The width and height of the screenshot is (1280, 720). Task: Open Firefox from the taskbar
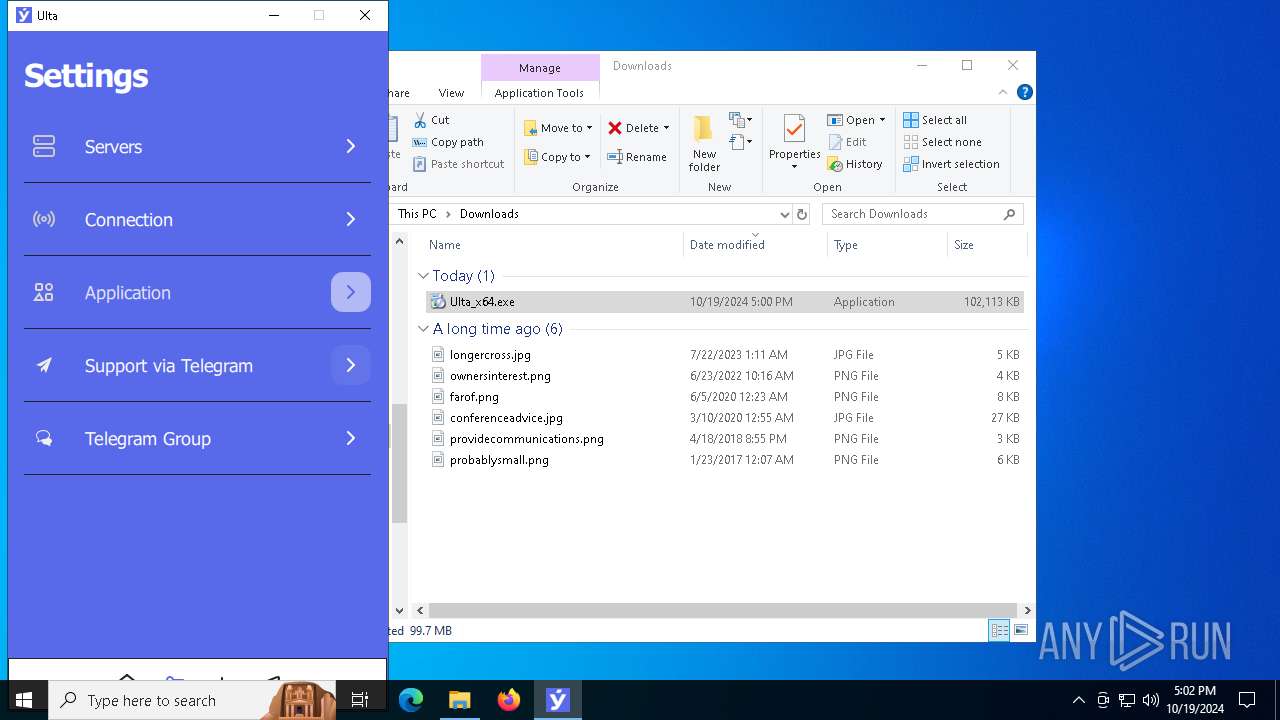click(x=509, y=700)
